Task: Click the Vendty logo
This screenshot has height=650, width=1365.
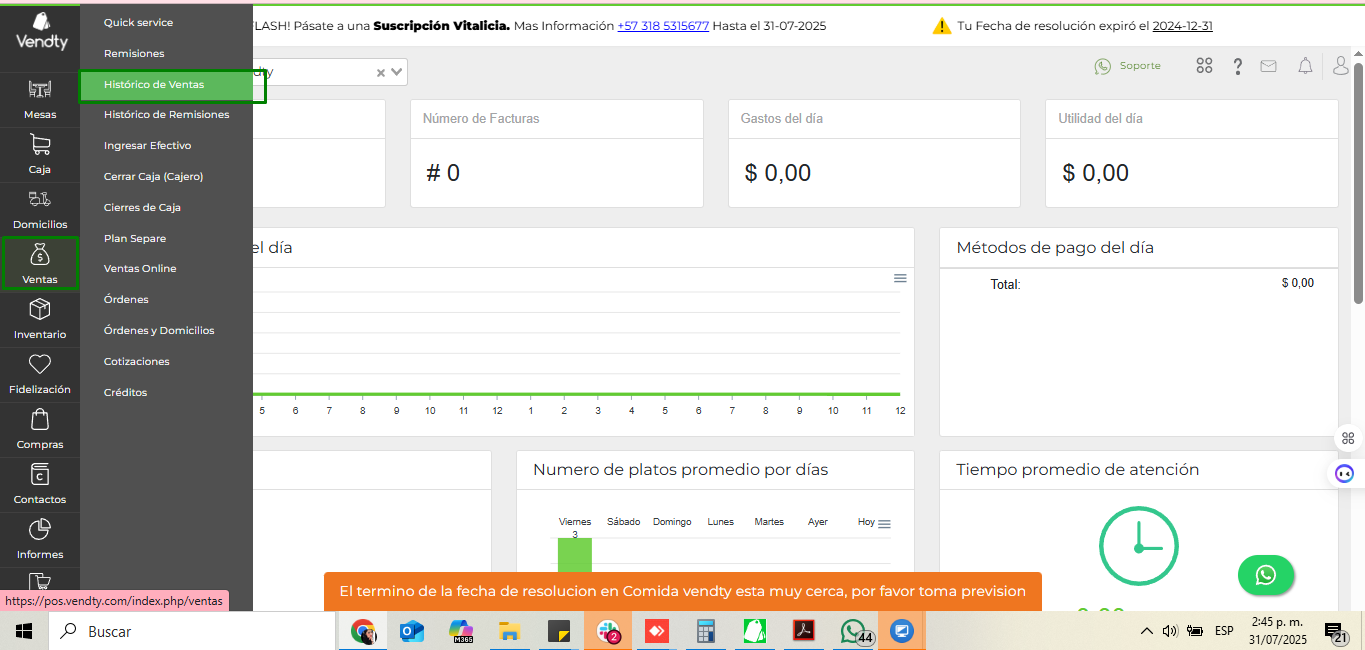Action: click(x=40, y=31)
